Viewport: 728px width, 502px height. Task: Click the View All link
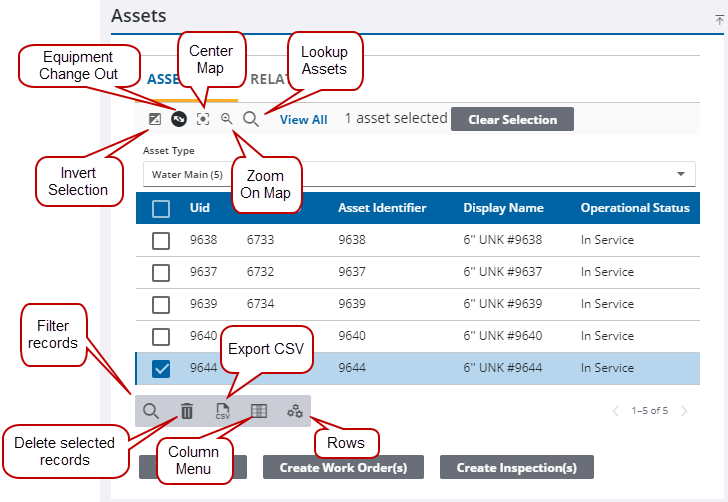click(x=303, y=120)
